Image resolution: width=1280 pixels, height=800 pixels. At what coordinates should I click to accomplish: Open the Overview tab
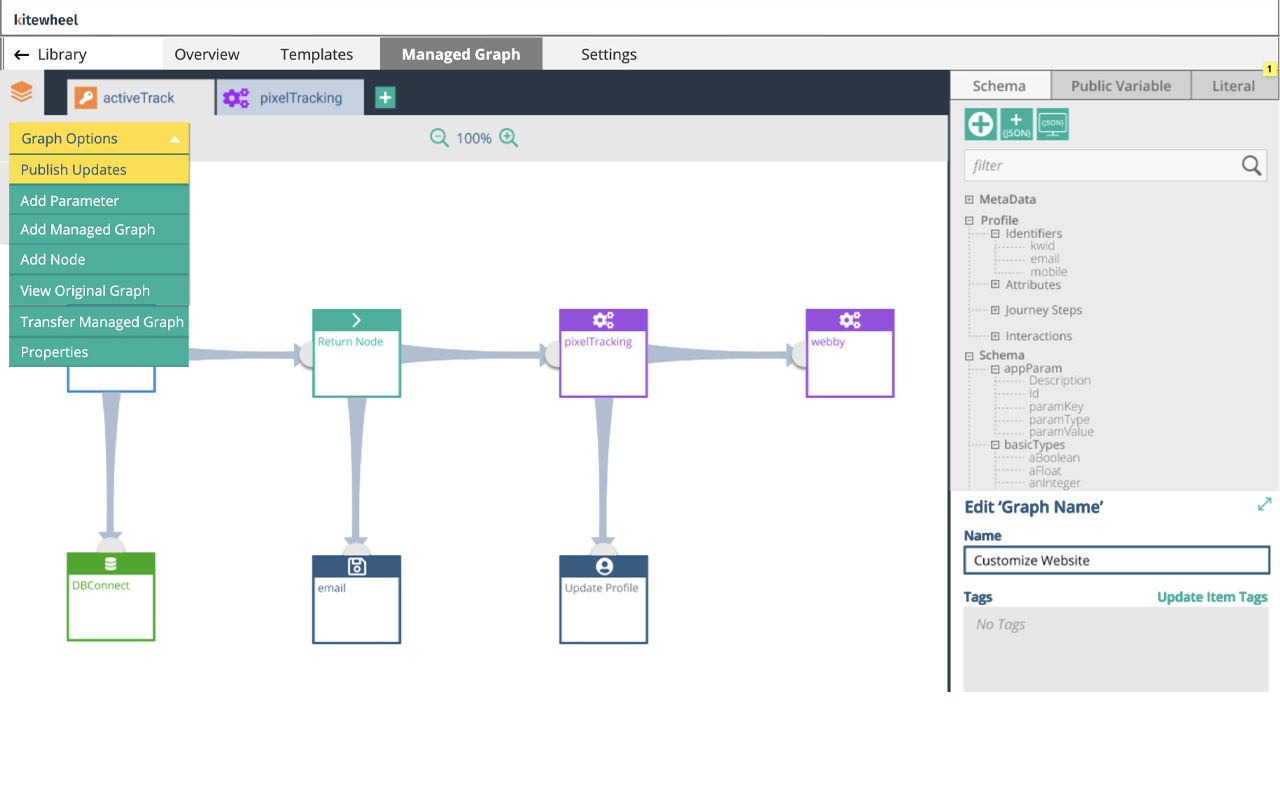[x=207, y=54]
